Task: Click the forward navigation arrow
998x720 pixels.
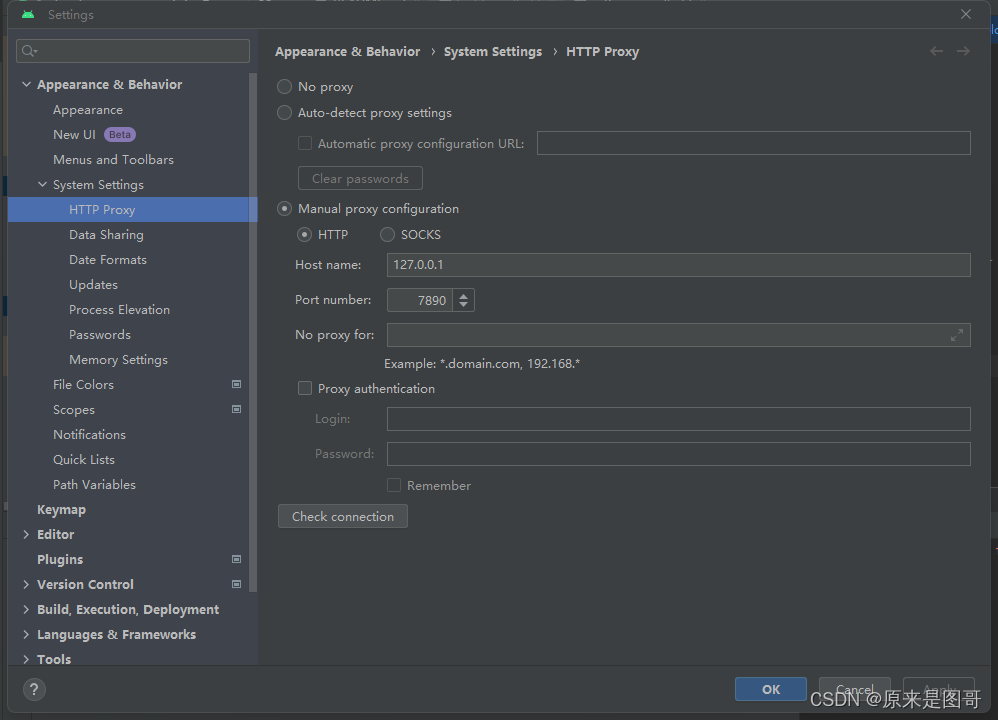Action: 962,51
